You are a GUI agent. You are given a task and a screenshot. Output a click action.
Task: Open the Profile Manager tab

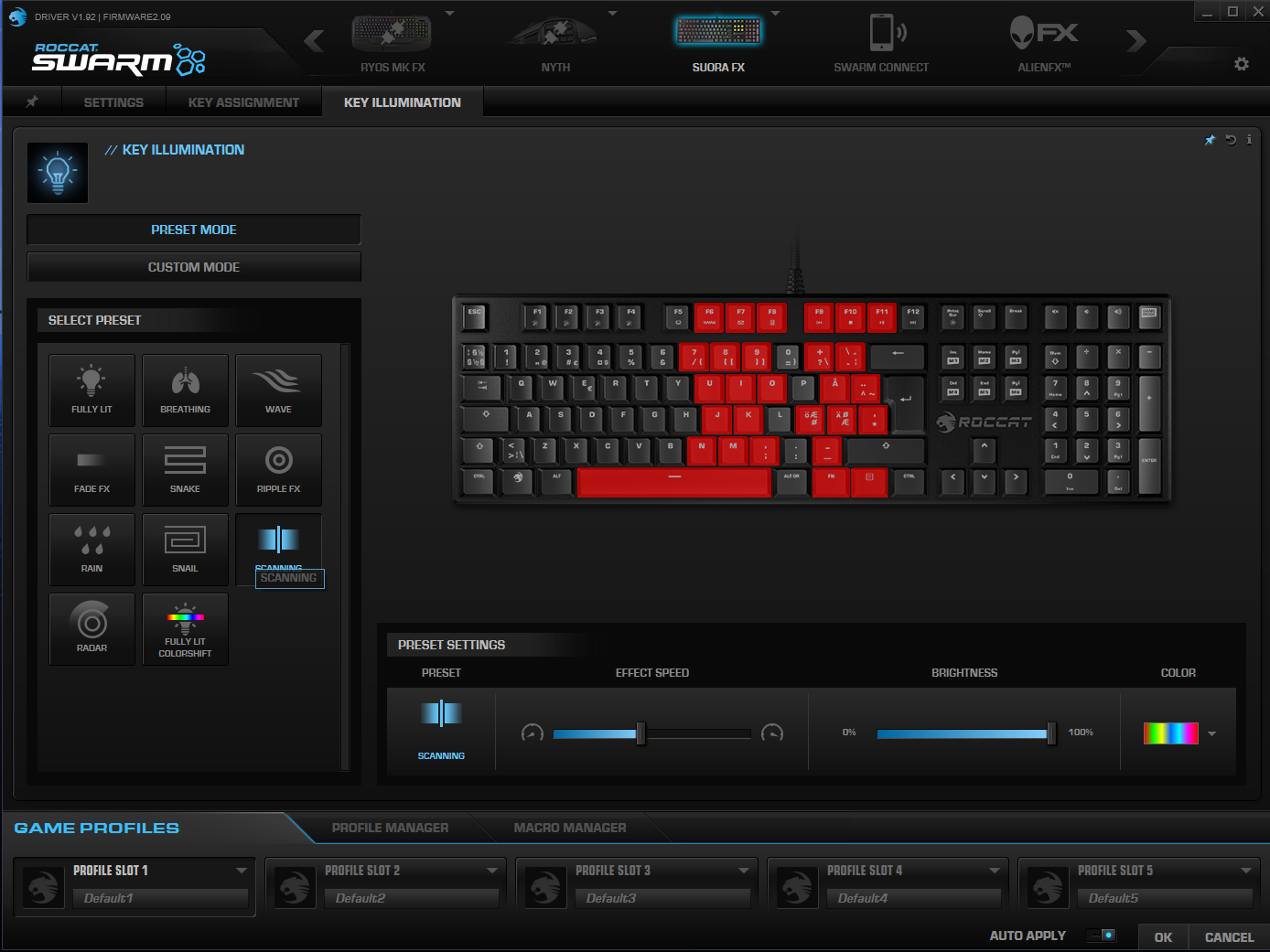pyautogui.click(x=390, y=828)
